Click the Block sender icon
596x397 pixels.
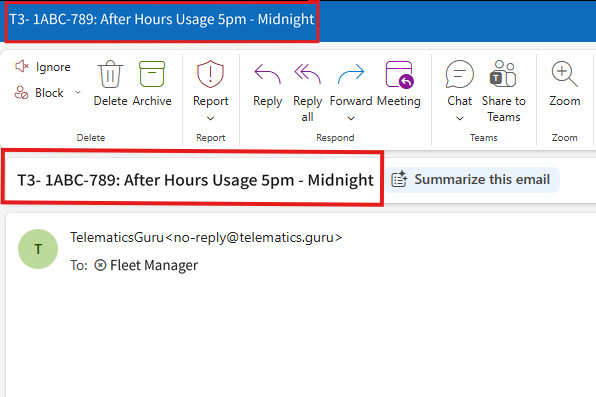tap(21, 92)
